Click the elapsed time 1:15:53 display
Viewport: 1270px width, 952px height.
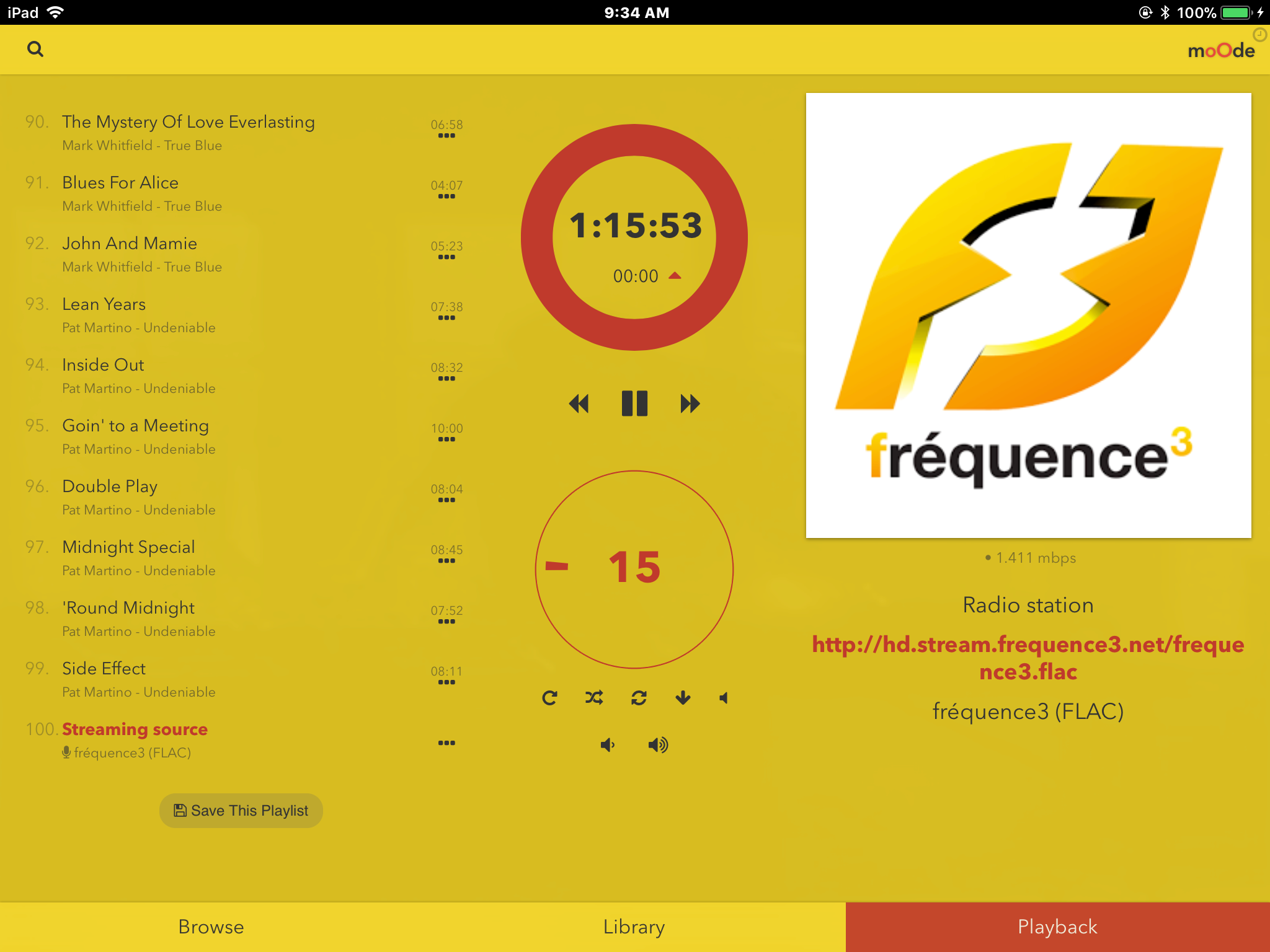(636, 226)
